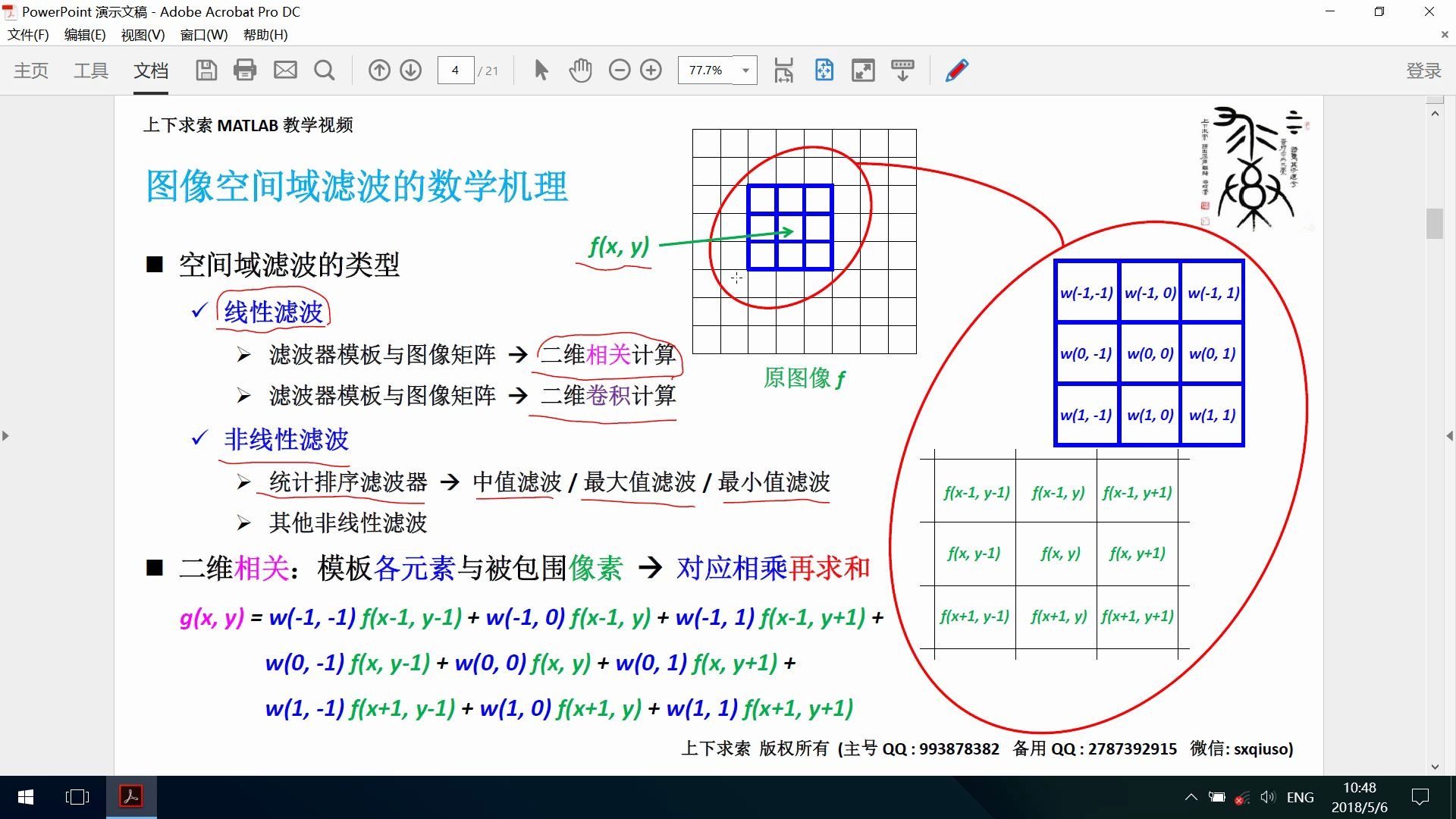
Task: Open the document with the Save icon
Action: (206, 70)
